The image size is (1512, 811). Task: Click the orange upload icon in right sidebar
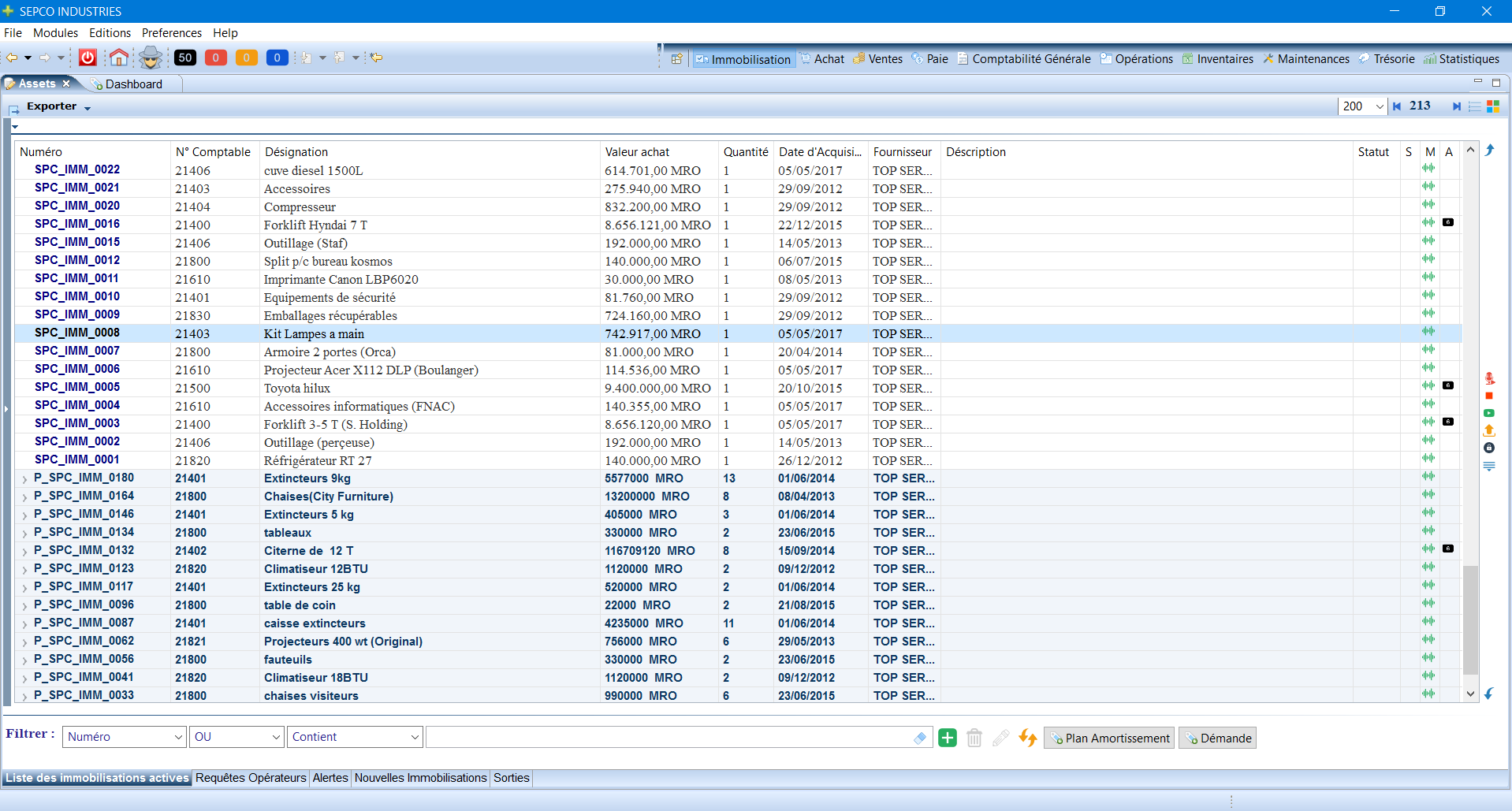click(1489, 430)
